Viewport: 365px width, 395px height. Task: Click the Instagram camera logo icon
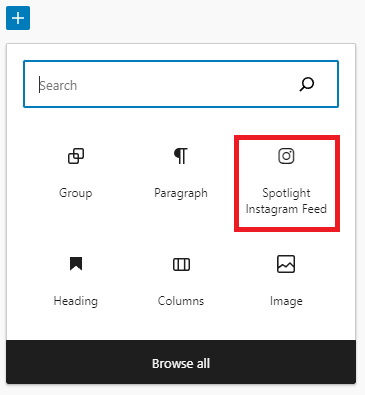(286, 156)
